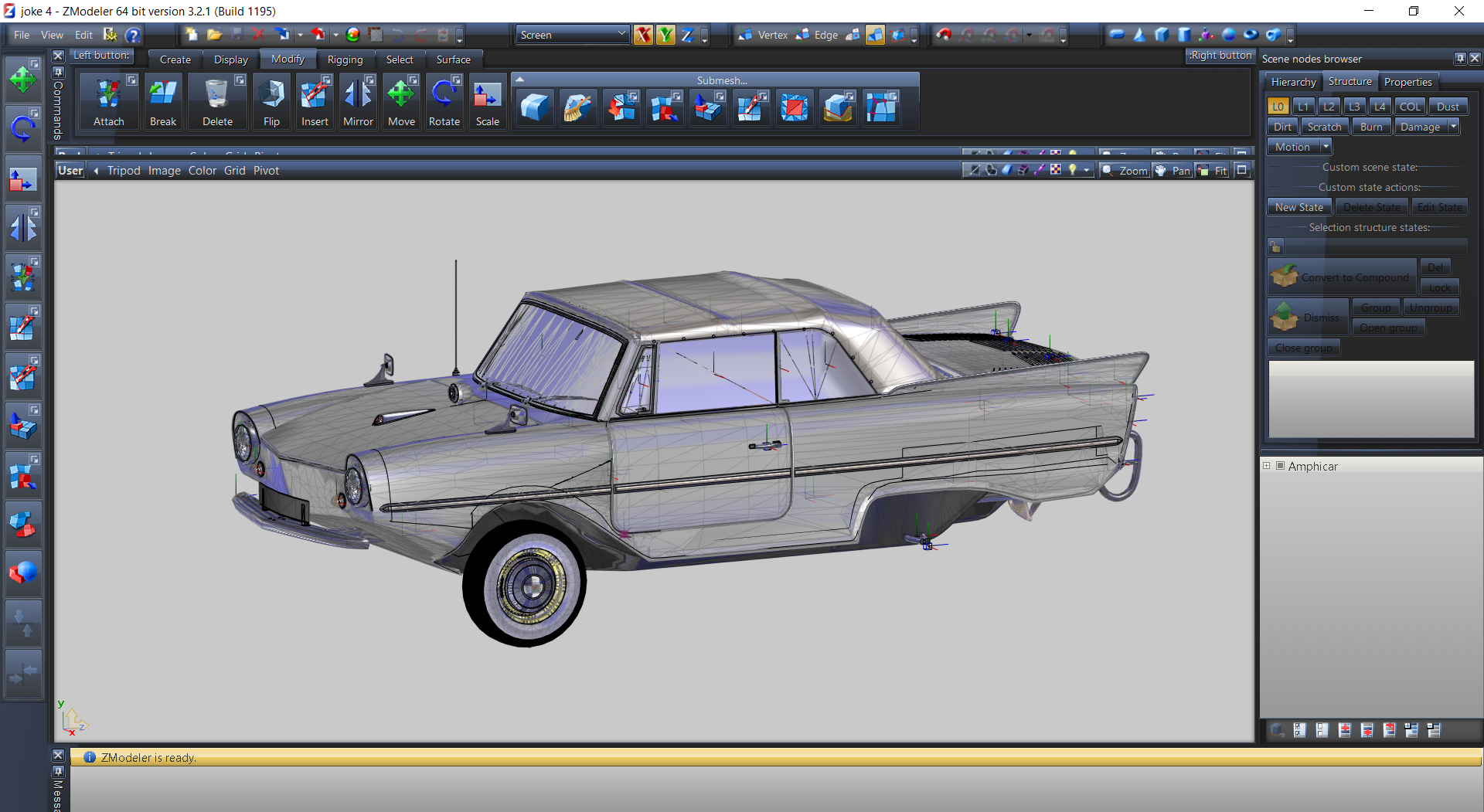Switch to the Rigging tab
The width and height of the screenshot is (1484, 812).
point(345,59)
